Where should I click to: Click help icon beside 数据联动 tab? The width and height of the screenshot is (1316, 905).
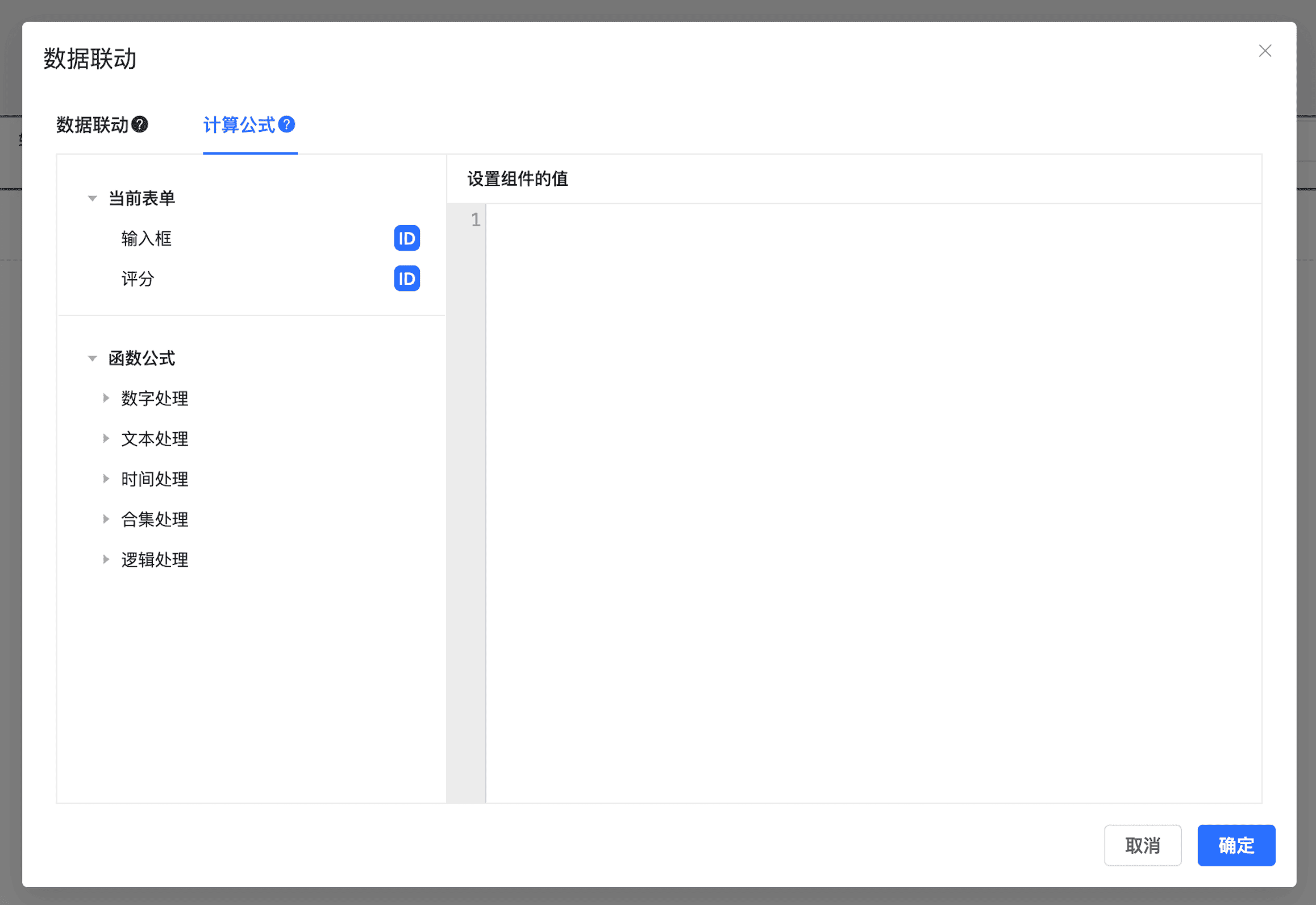pos(140,124)
